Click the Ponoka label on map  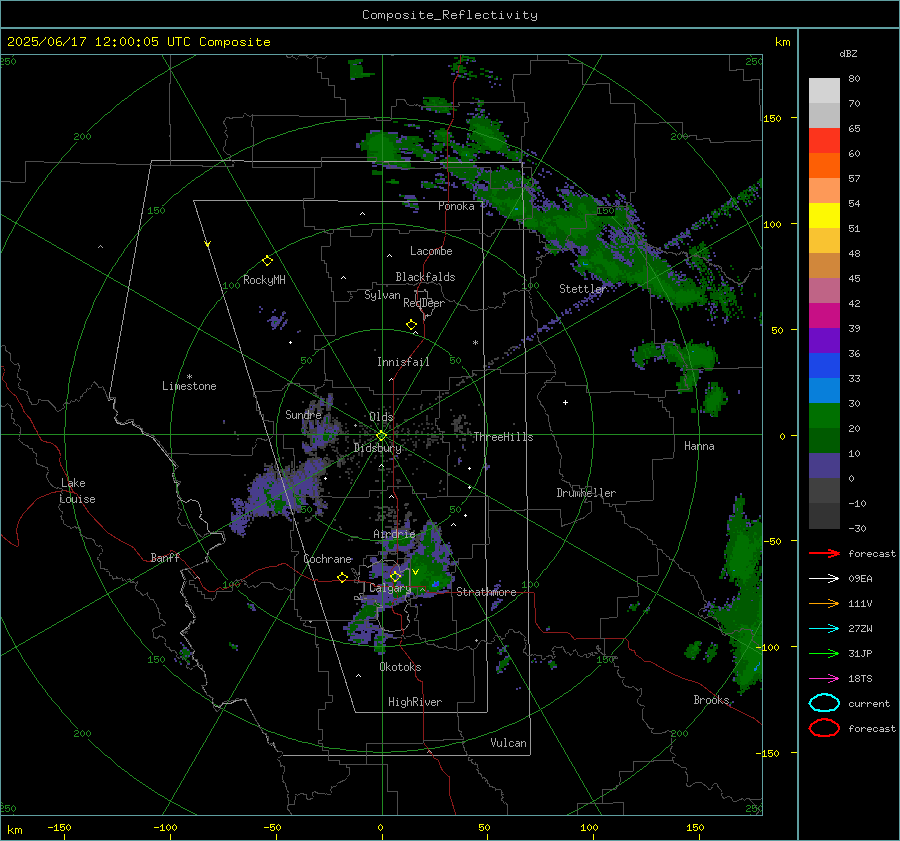pos(456,206)
